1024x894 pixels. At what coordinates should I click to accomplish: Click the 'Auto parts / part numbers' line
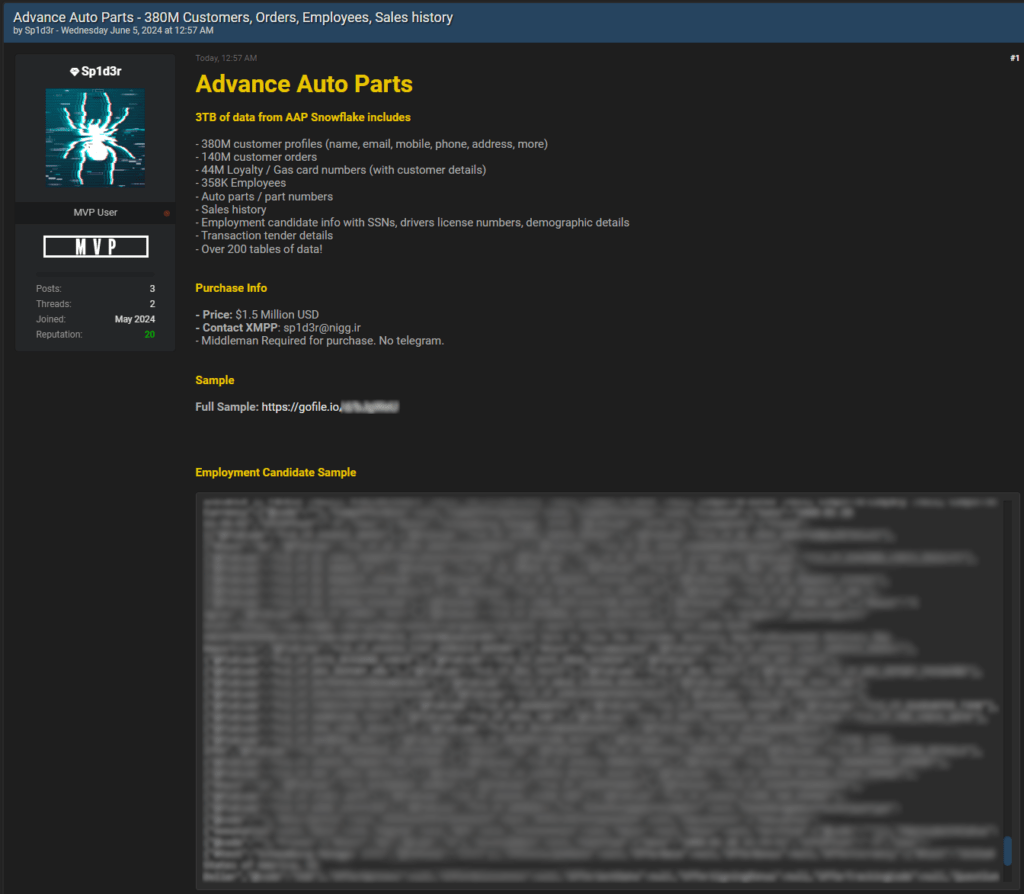pyautogui.click(x=264, y=197)
